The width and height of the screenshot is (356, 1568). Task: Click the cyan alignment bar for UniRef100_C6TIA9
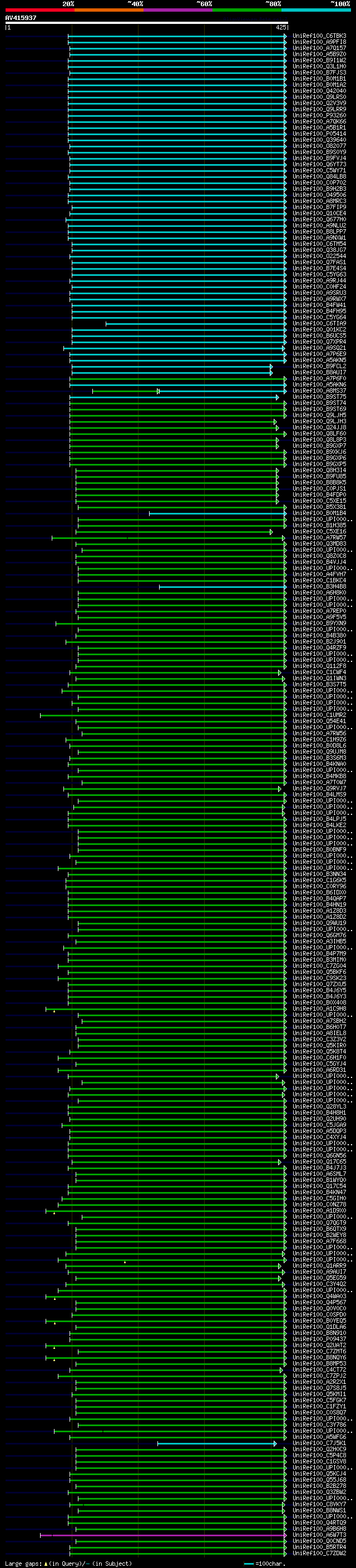195,324
